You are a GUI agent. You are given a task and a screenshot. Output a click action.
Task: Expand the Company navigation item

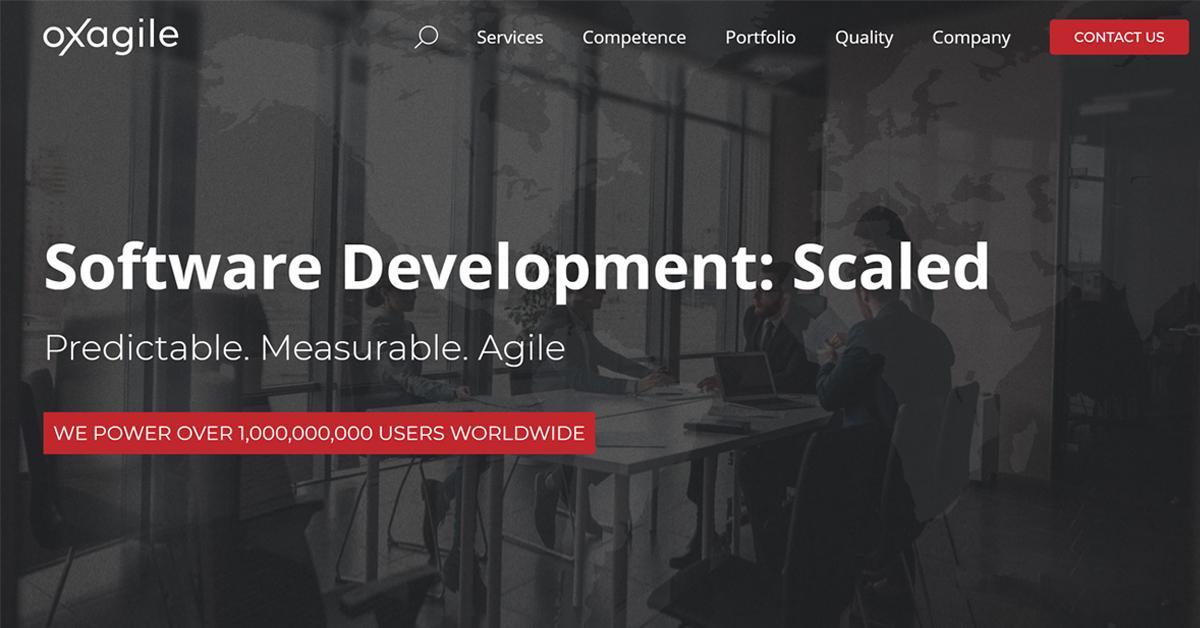(x=971, y=37)
